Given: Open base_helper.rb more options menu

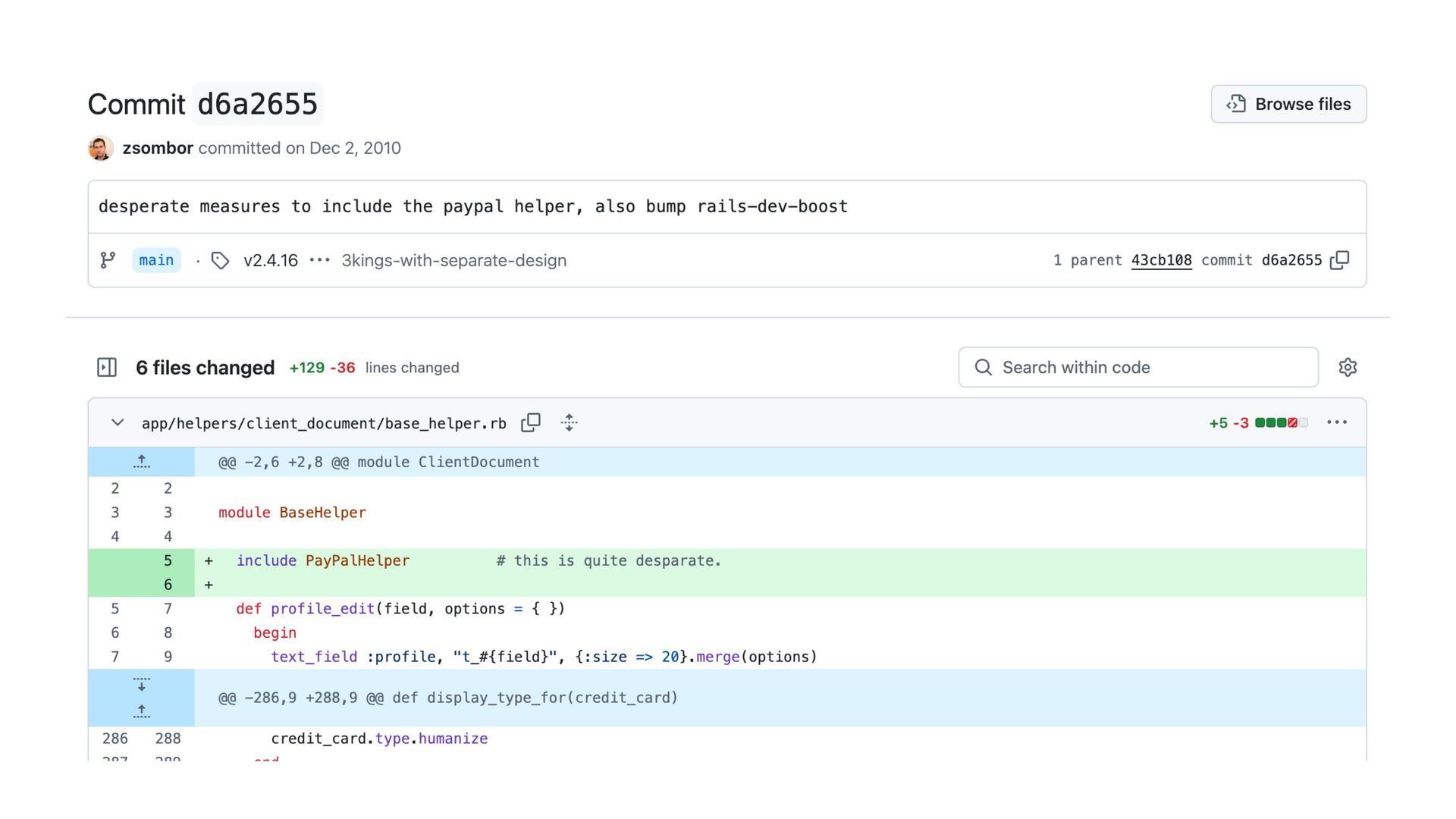Looking at the screenshot, I should coord(1337,423).
